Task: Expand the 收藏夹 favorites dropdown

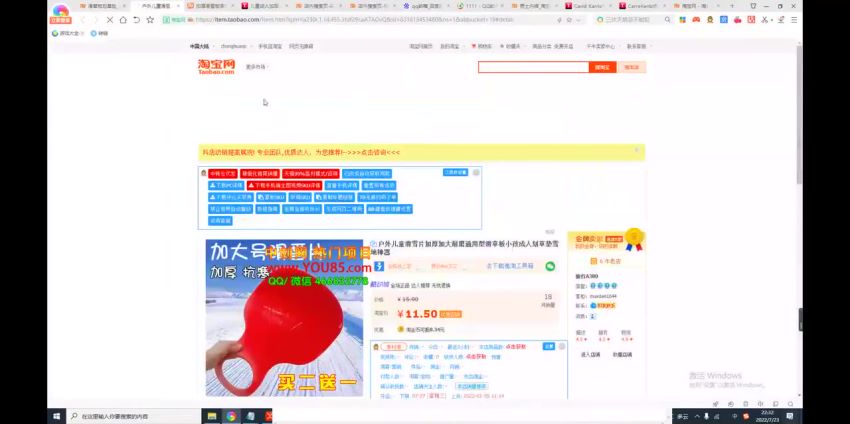Action: coord(510,47)
